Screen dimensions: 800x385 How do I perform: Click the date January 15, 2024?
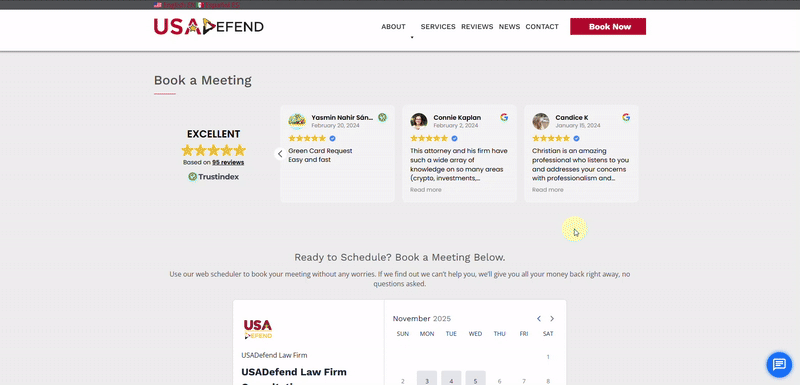click(x=578, y=125)
